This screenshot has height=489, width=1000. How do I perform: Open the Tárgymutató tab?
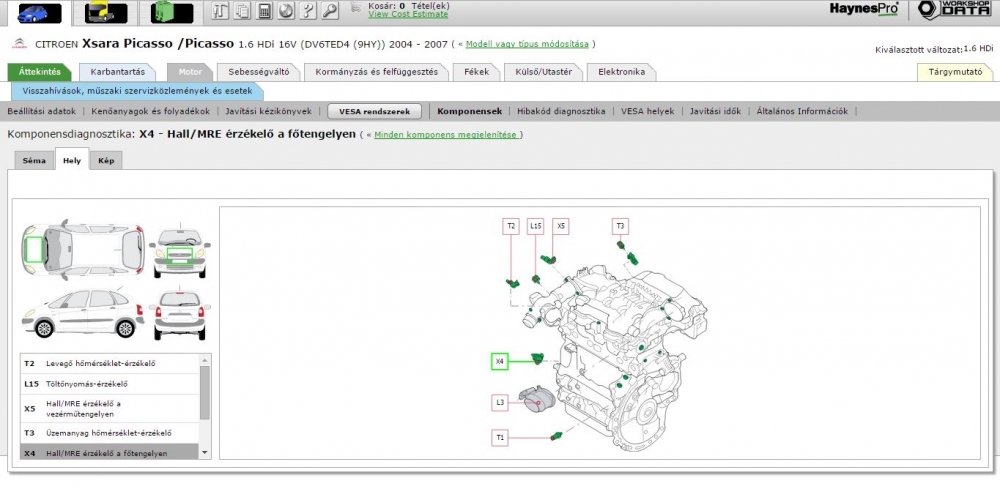[x=955, y=72]
